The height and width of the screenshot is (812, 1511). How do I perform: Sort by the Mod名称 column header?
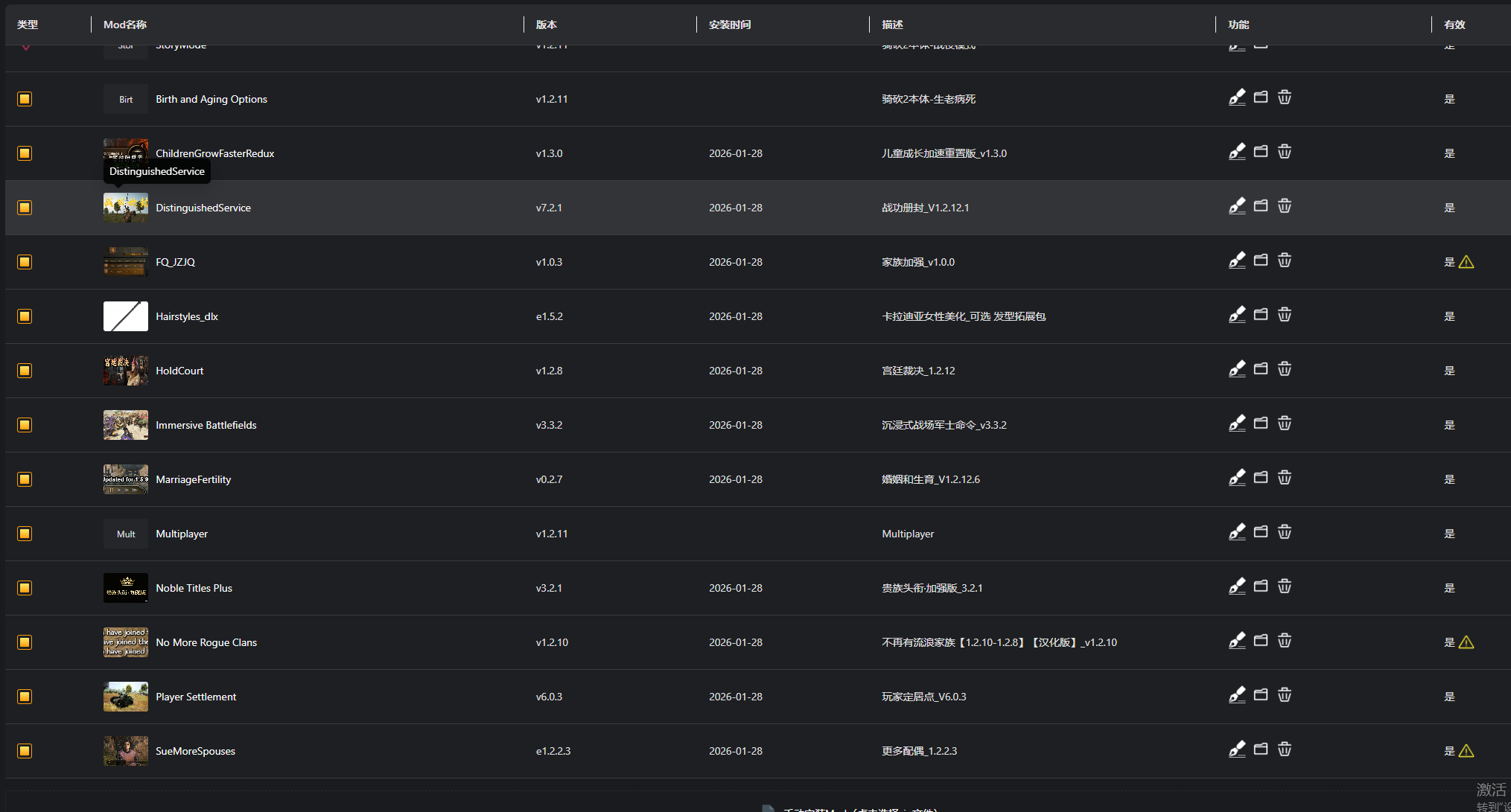pos(125,25)
